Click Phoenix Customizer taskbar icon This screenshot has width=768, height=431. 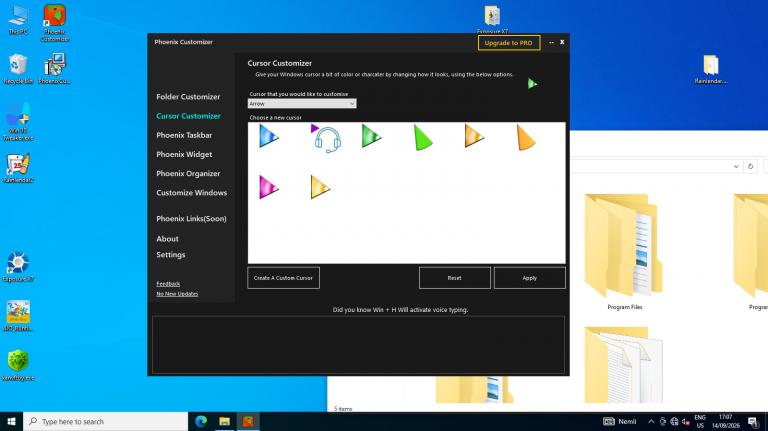[x=248, y=421]
